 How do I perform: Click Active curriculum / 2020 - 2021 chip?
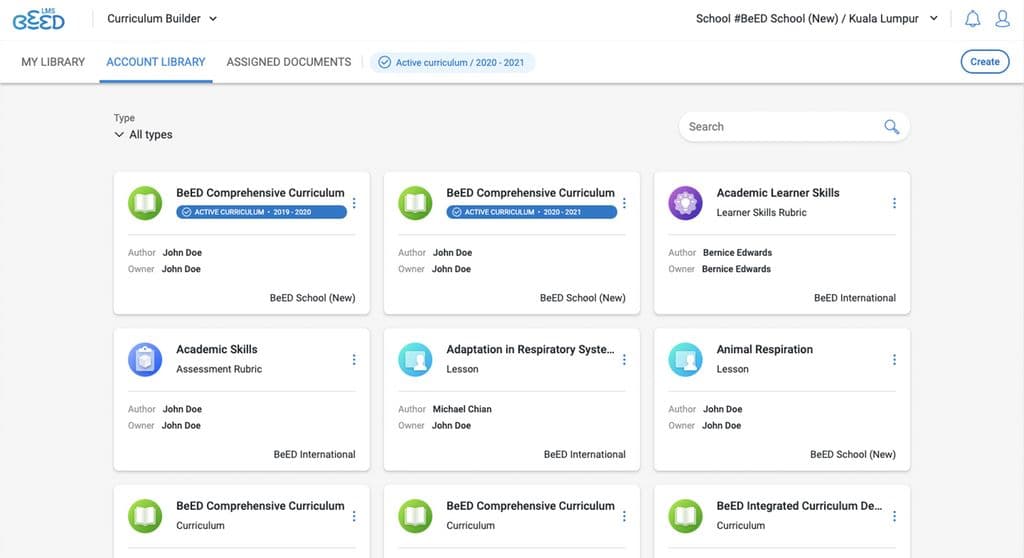tap(453, 63)
